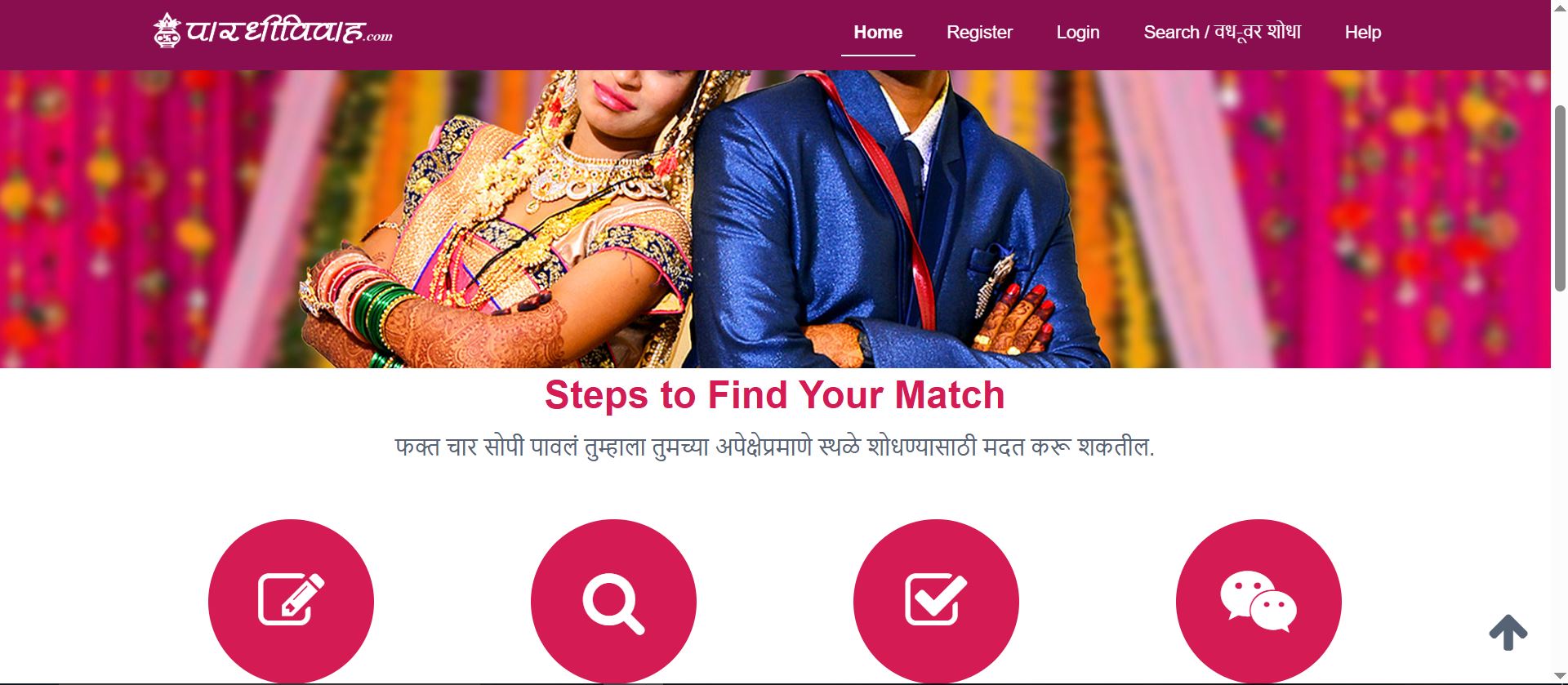Click the magnifying glass circle icon
Screen dimensions: 1568x685
(613, 602)
